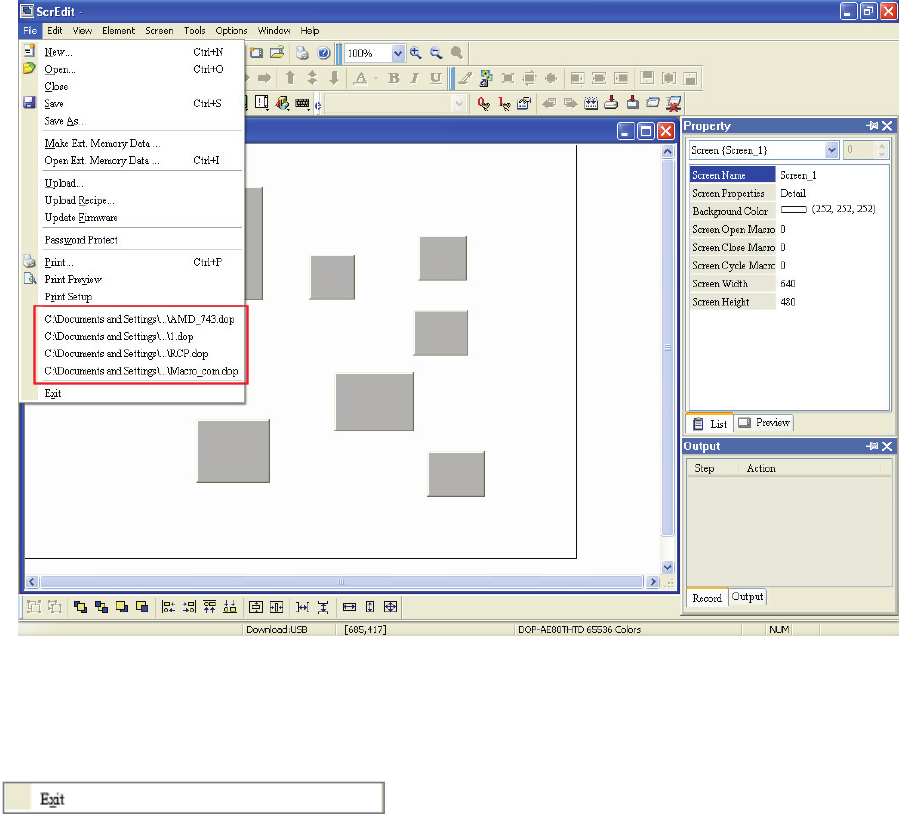
Task: Click the open folder icon in toolbar
Action: click(x=277, y=53)
